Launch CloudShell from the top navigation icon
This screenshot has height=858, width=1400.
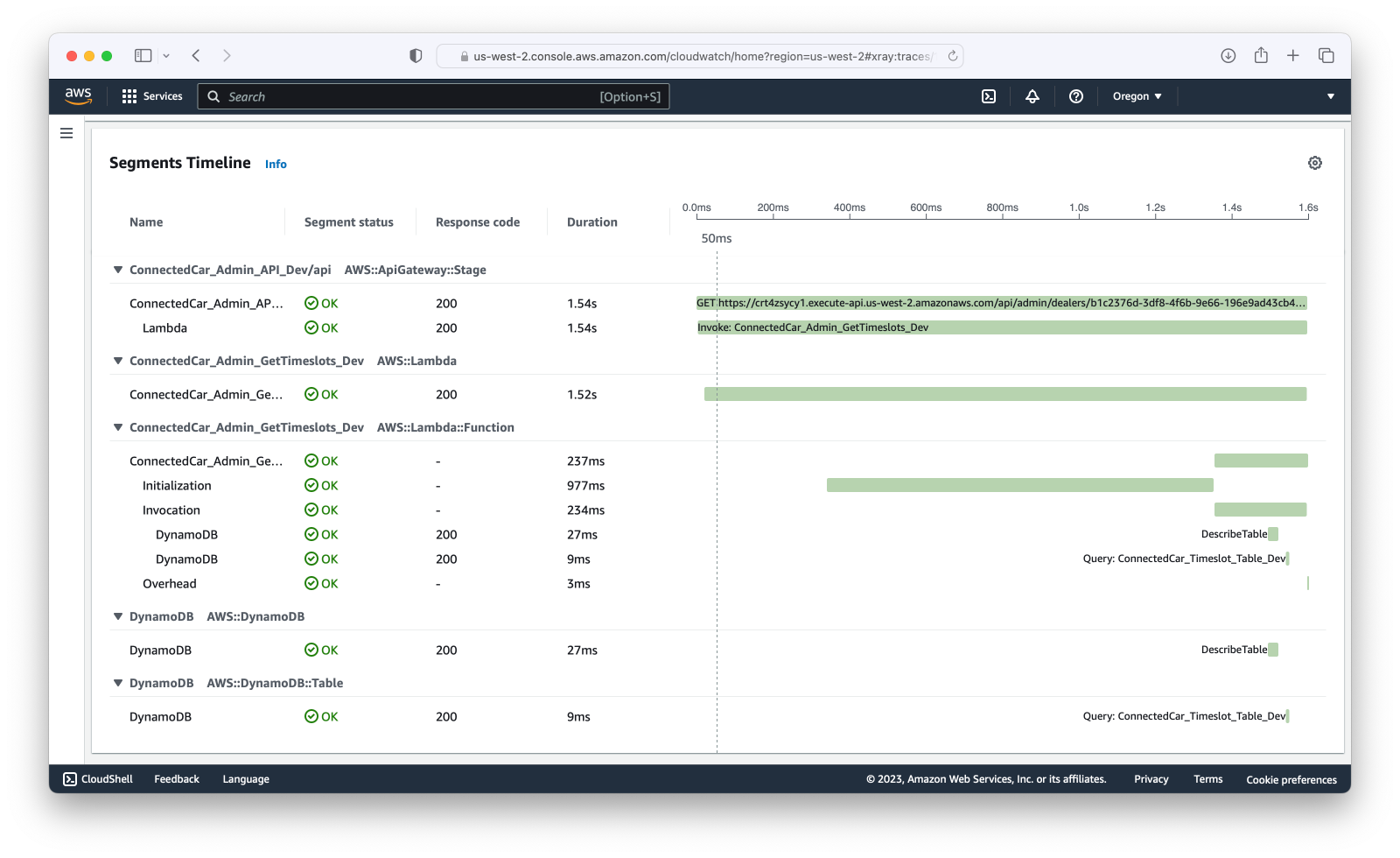pos(989,96)
